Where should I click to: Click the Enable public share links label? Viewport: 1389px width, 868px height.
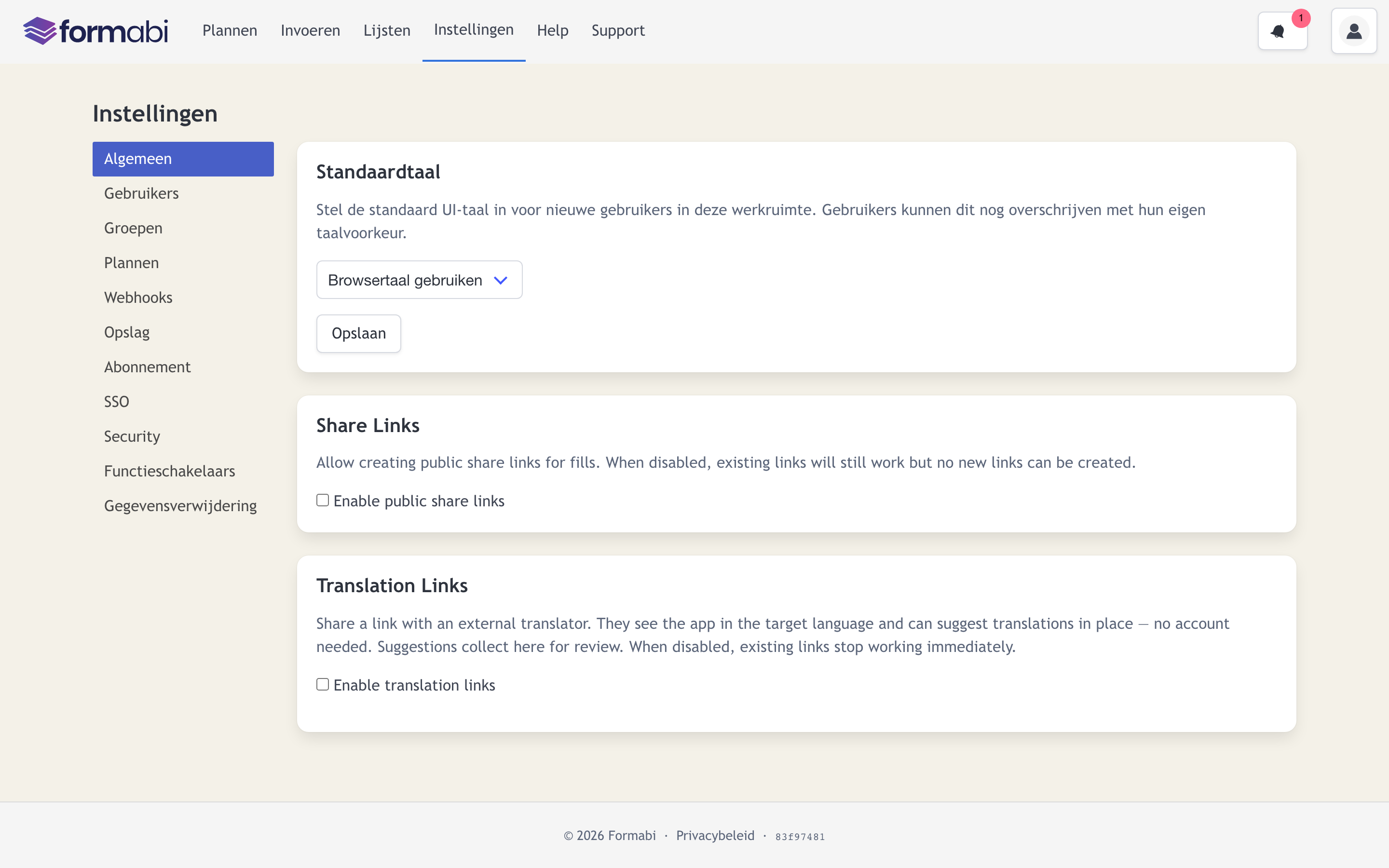coord(419,501)
